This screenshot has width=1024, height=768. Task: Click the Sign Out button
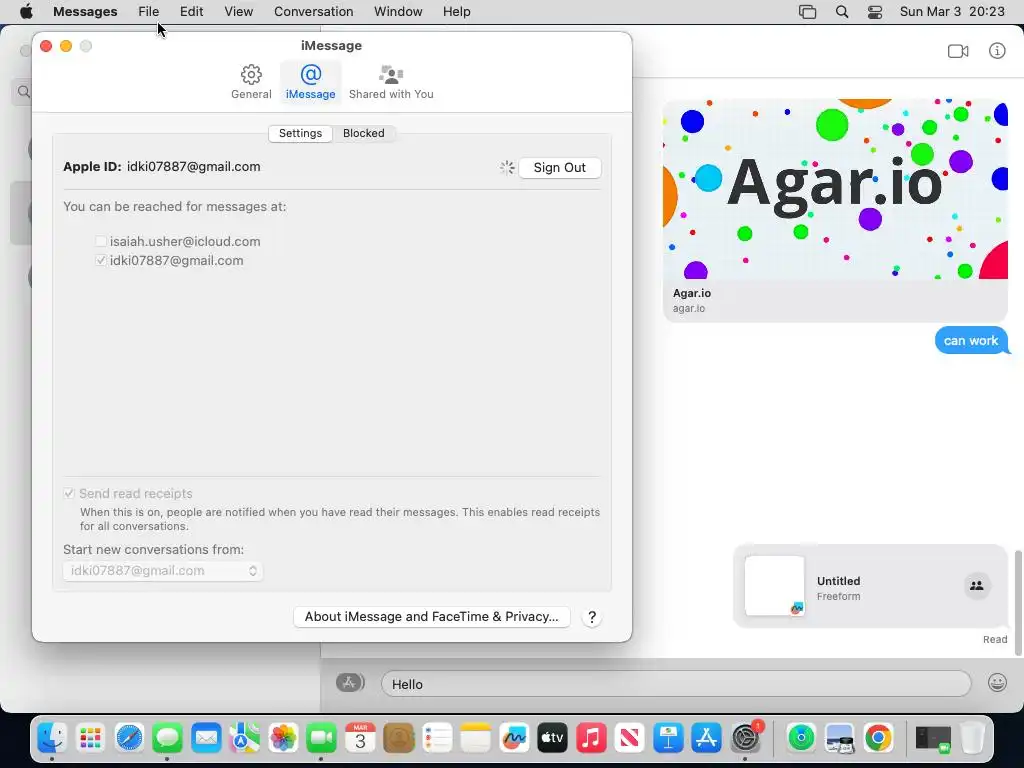pos(560,168)
